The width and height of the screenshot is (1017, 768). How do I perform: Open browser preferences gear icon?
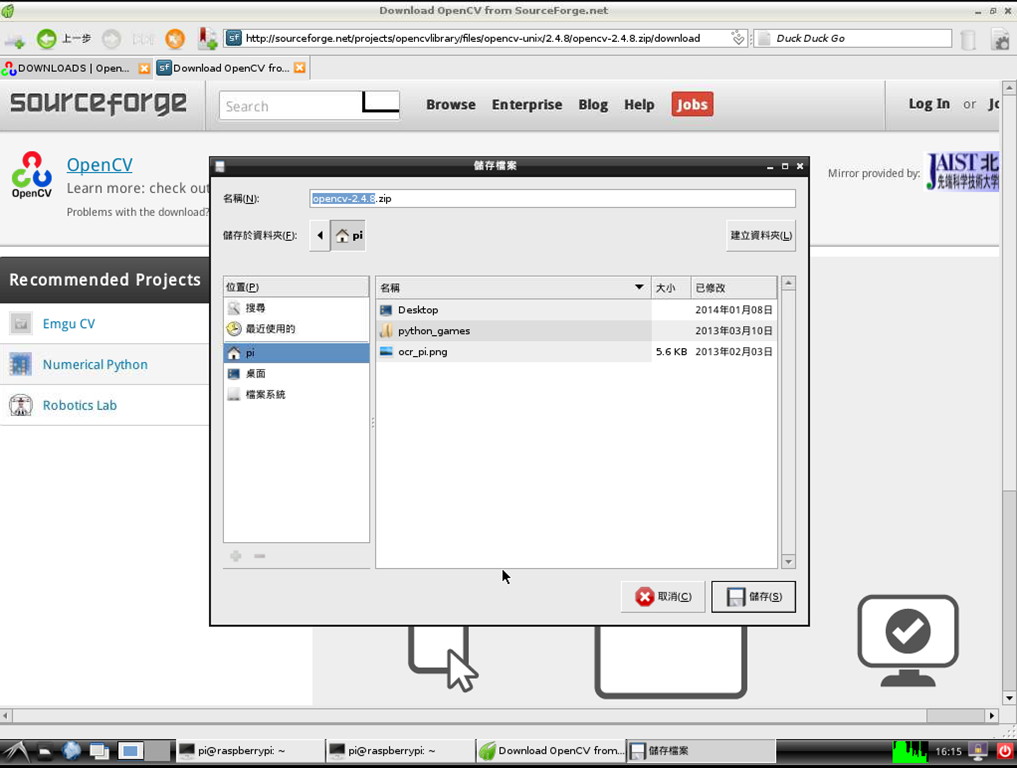click(x=1001, y=40)
